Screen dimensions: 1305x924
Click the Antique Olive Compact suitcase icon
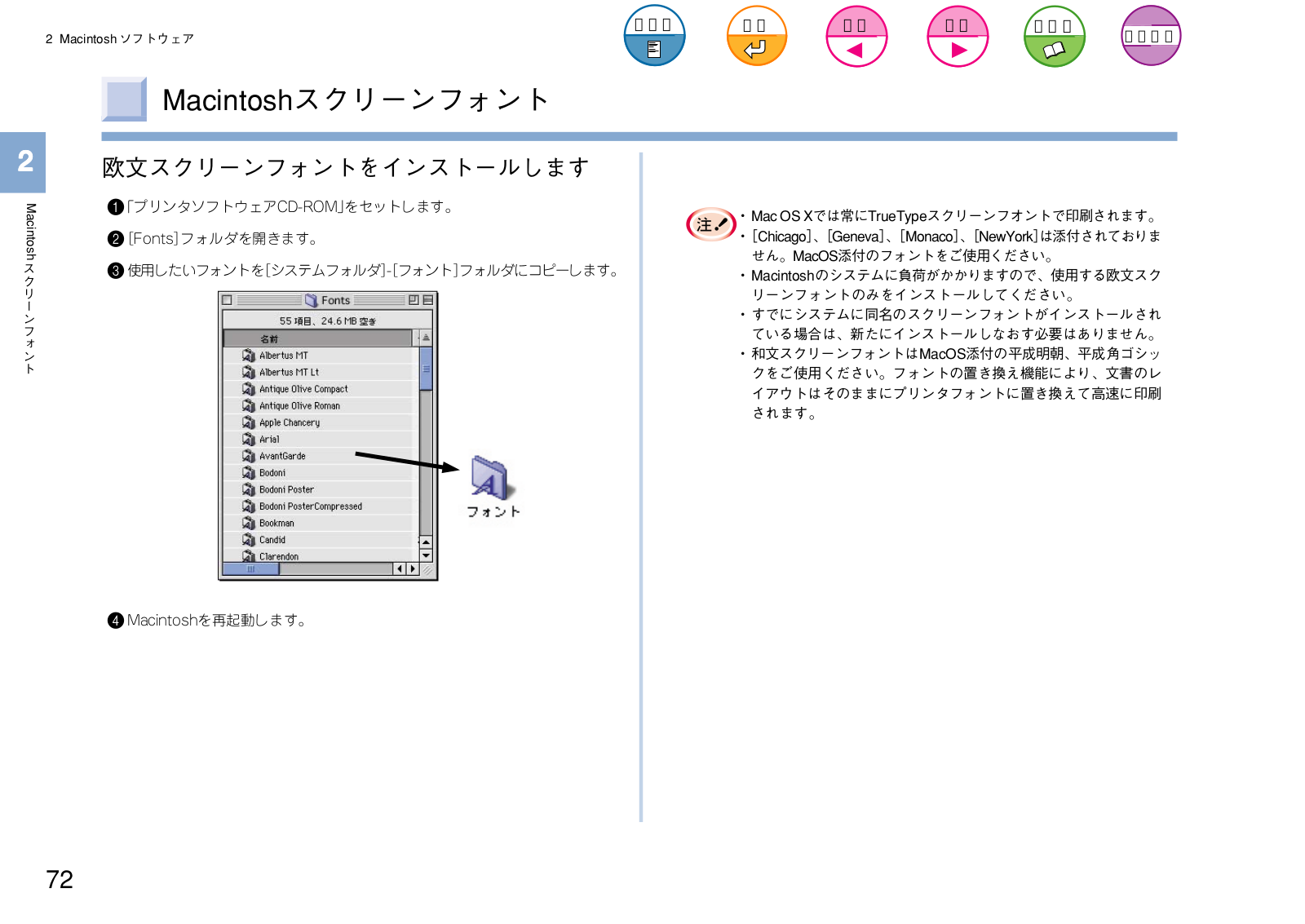click(x=249, y=389)
